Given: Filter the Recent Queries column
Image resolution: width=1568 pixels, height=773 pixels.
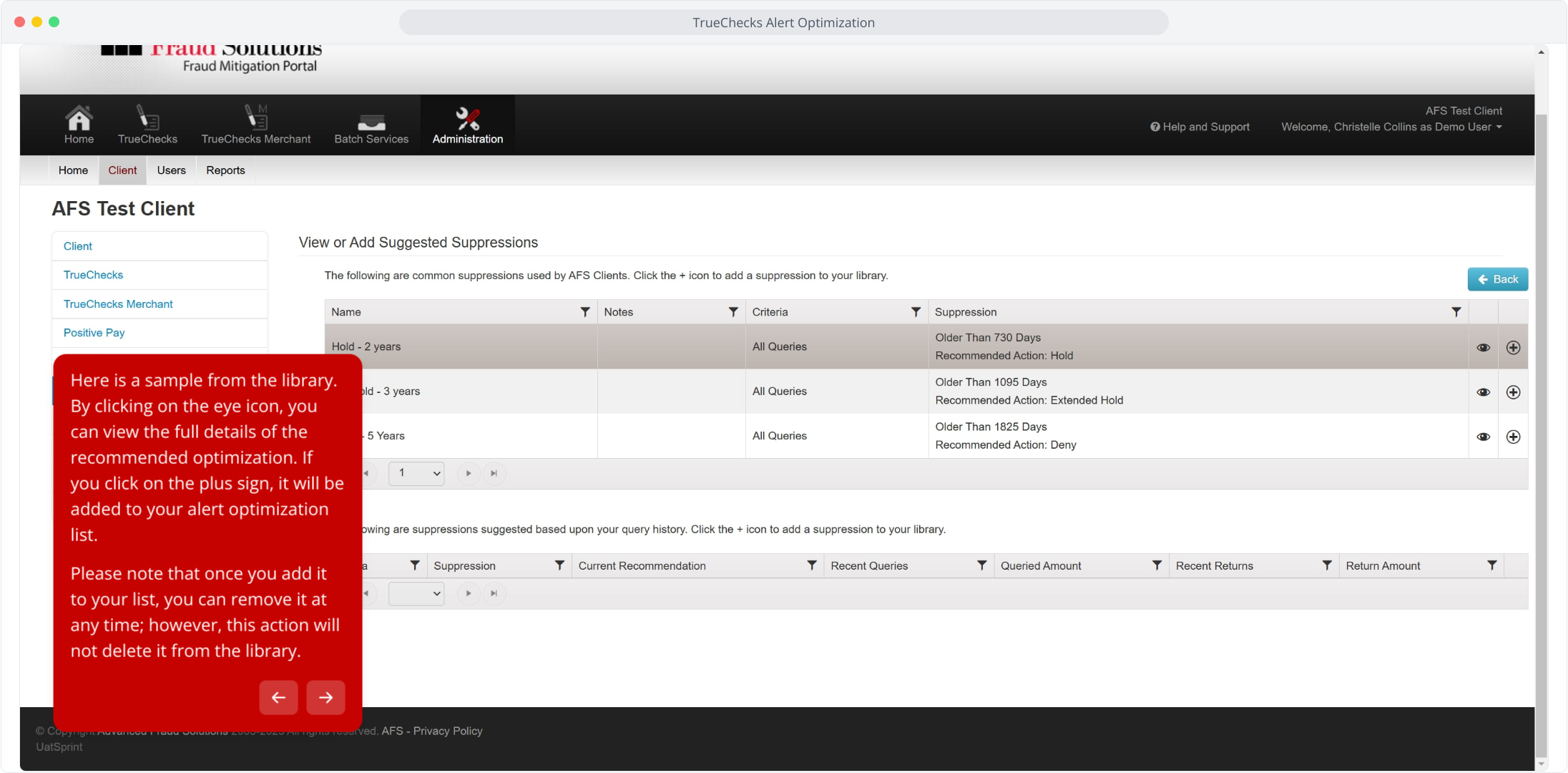Looking at the screenshot, I should (982, 565).
